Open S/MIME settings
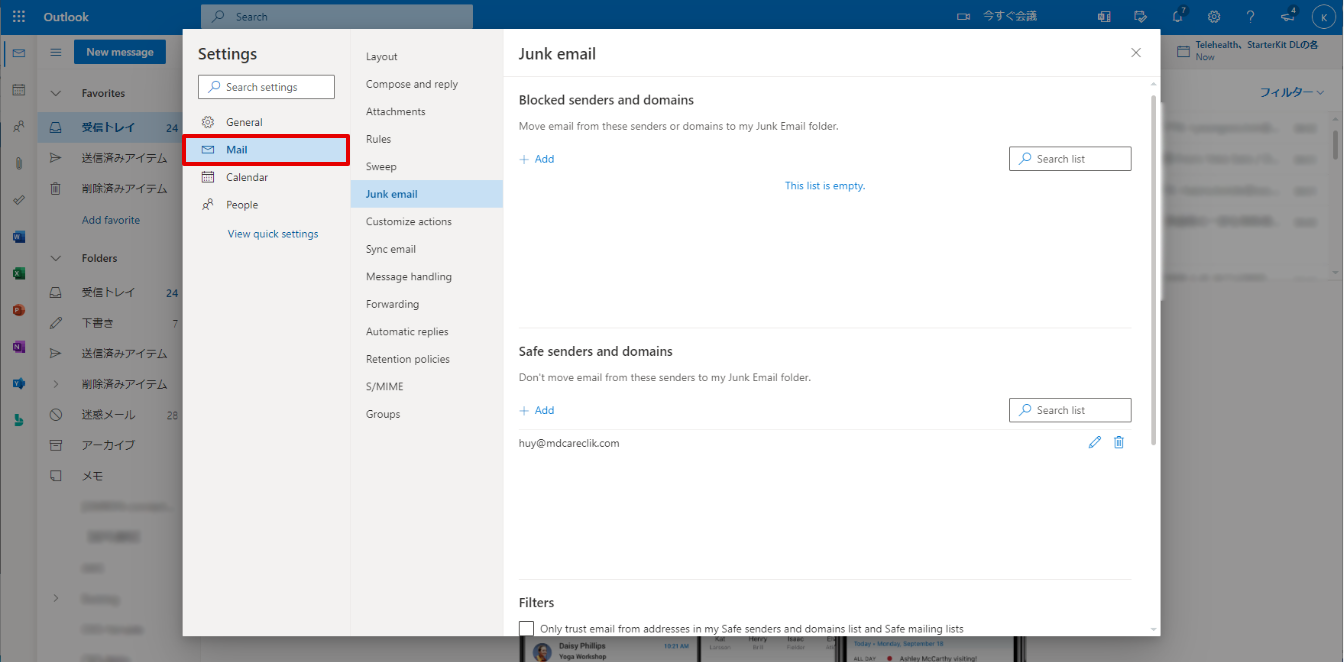 [x=427, y=387]
